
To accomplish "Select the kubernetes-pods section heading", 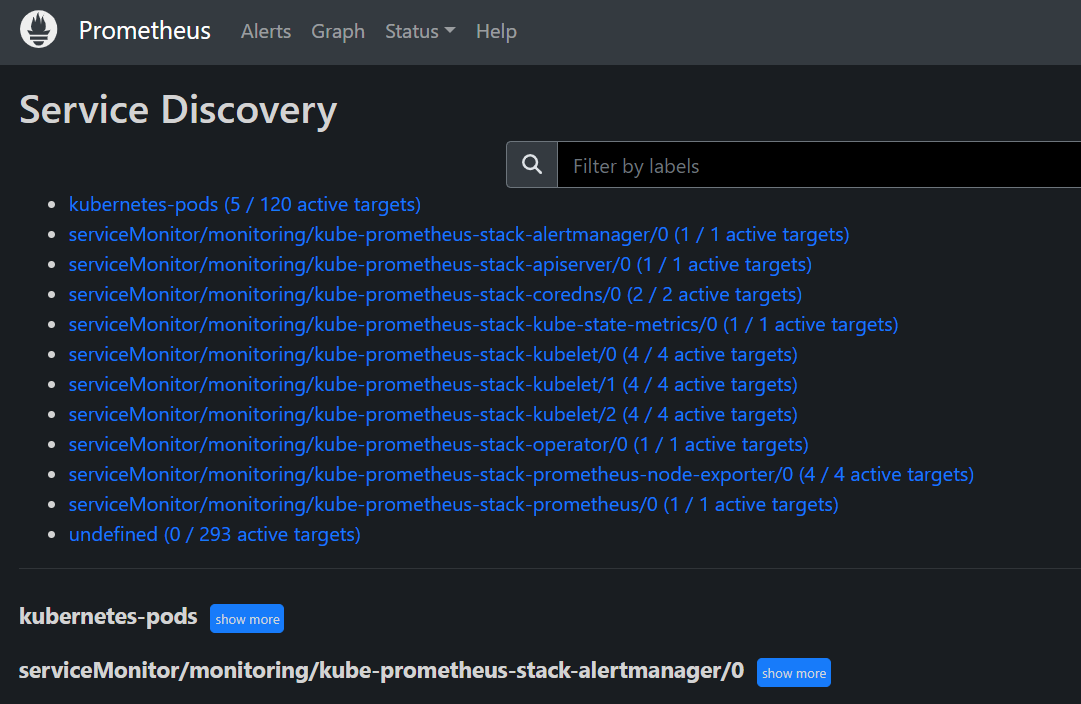I will point(108,616).
